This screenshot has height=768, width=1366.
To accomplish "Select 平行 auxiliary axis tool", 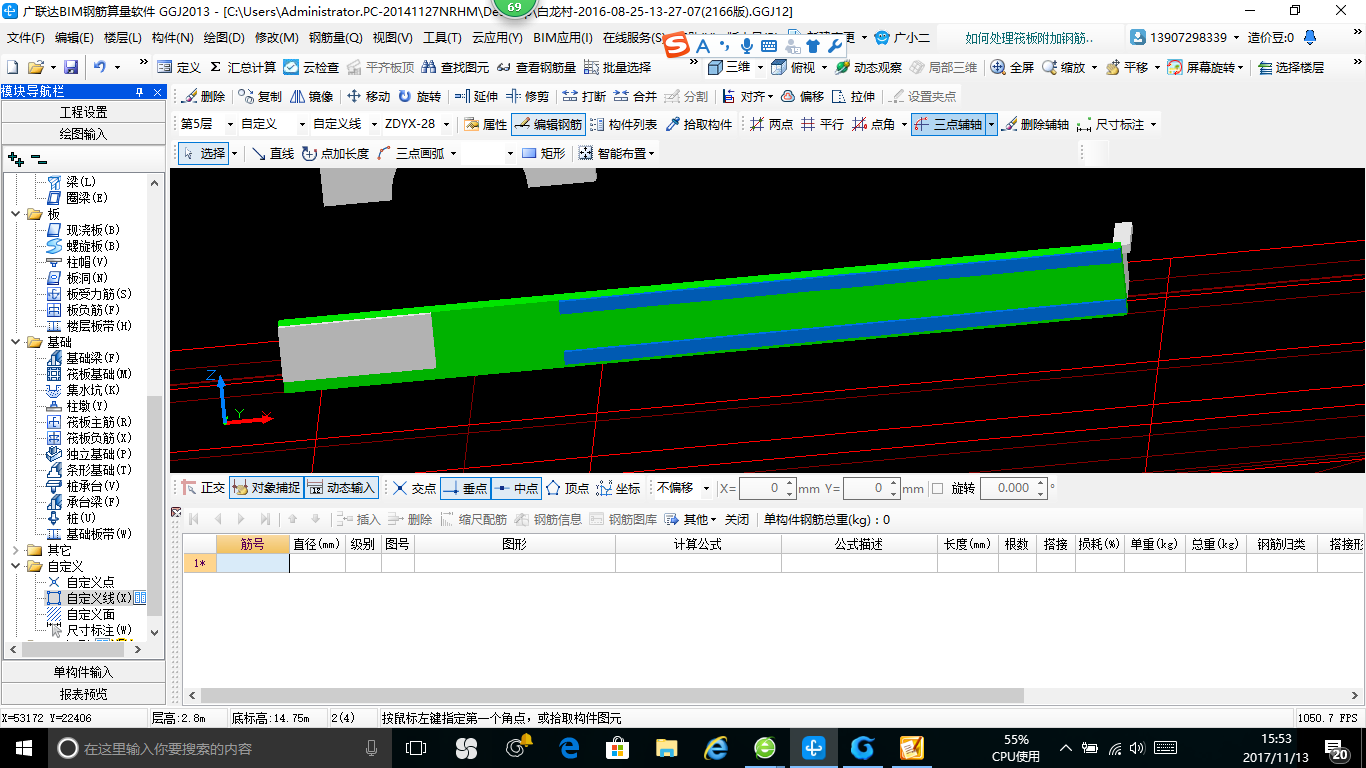I will point(823,125).
